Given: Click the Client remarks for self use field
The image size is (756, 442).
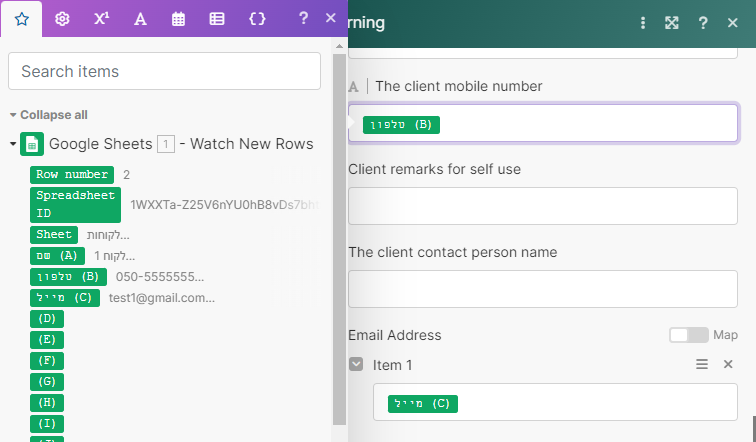Looking at the screenshot, I should tap(543, 206).
